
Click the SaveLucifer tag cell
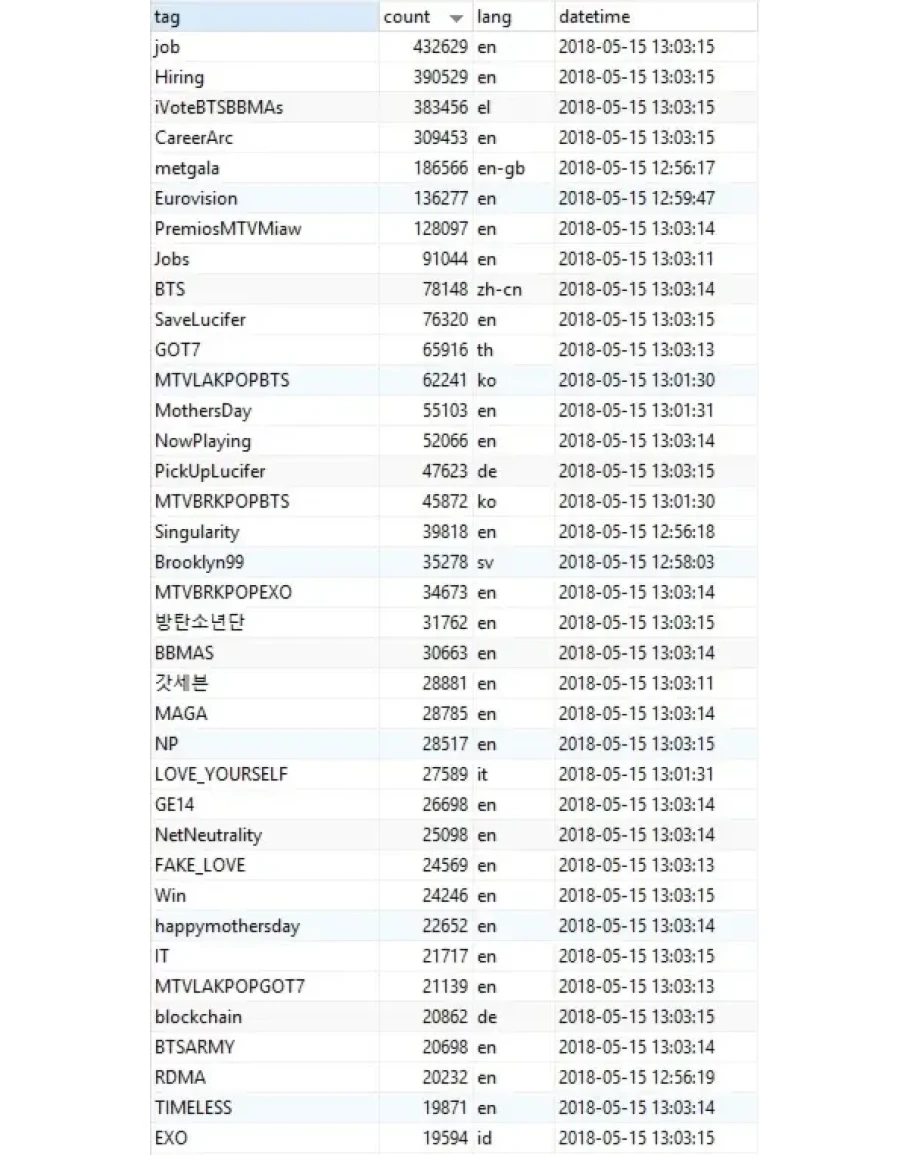pos(200,320)
